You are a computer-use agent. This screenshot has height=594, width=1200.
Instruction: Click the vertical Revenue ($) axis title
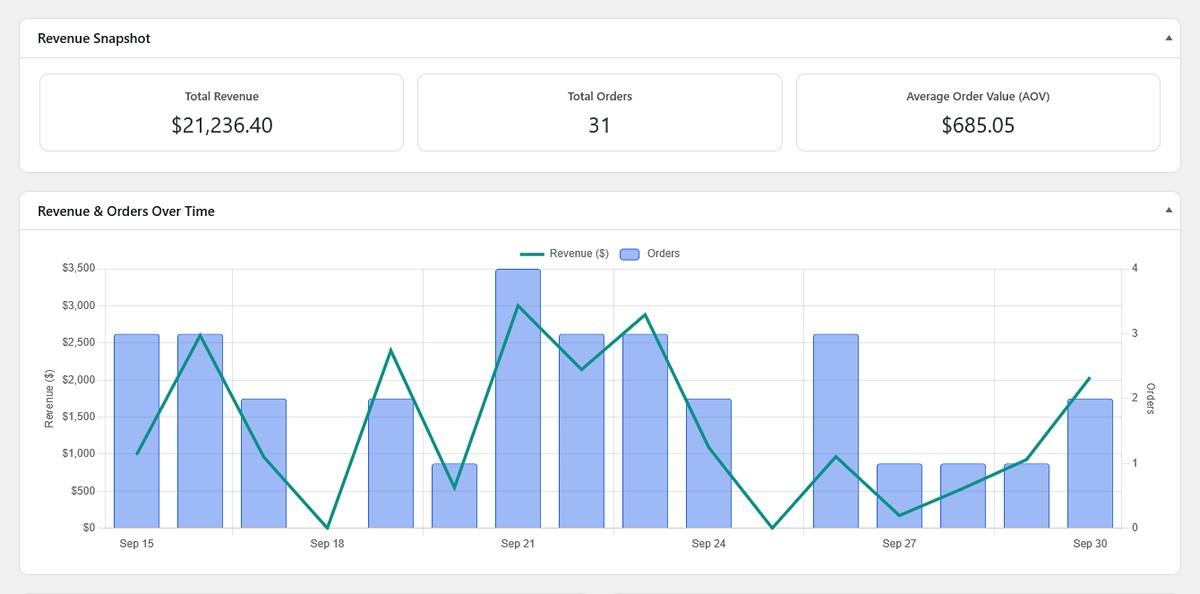pyautogui.click(x=49, y=398)
